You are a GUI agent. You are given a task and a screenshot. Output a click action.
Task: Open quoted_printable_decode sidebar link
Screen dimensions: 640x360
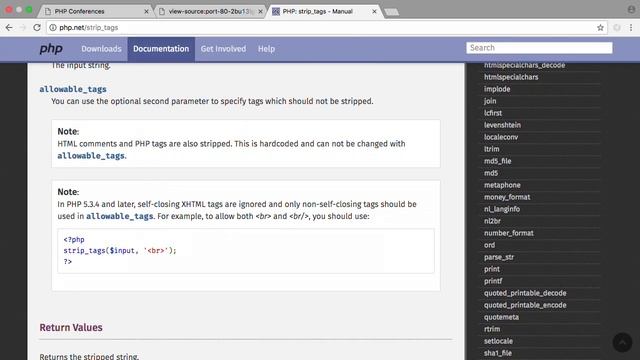coord(525,293)
